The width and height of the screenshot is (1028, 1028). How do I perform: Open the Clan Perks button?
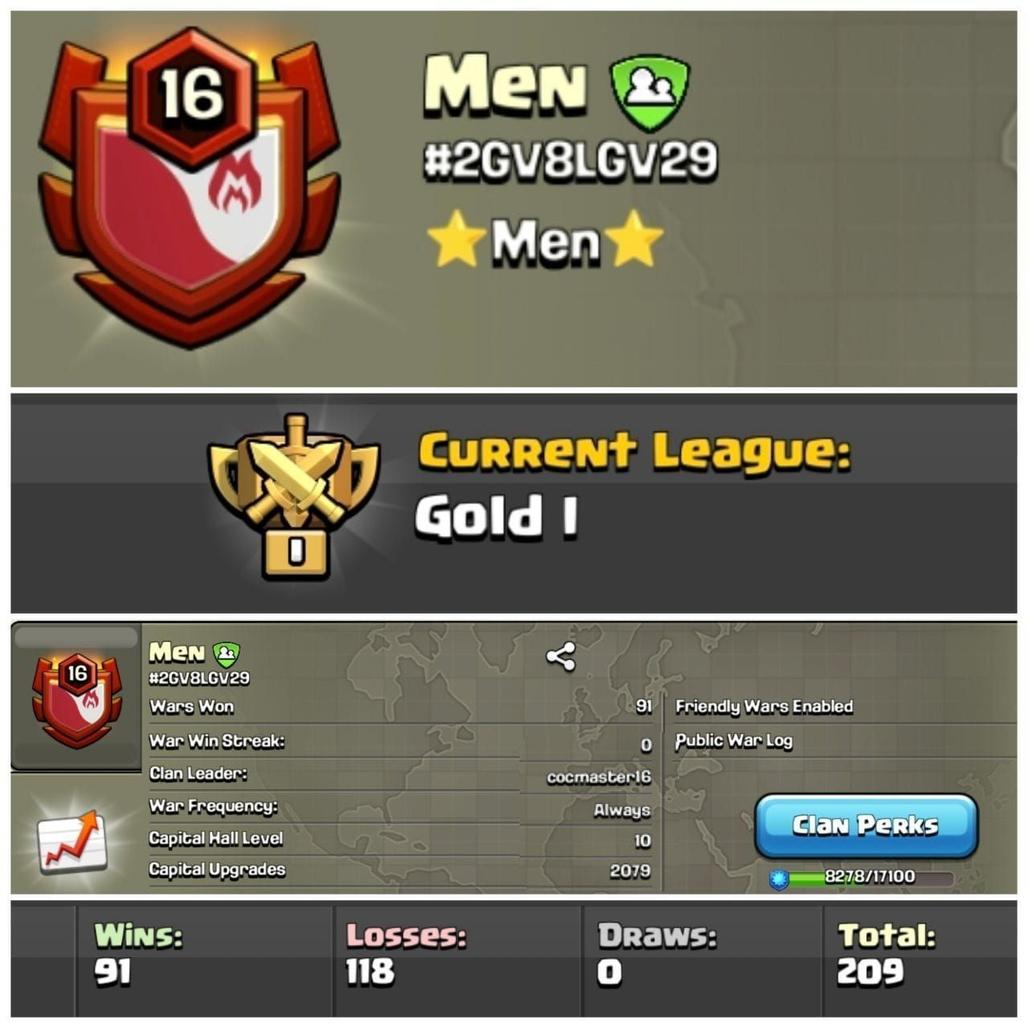coord(866,825)
